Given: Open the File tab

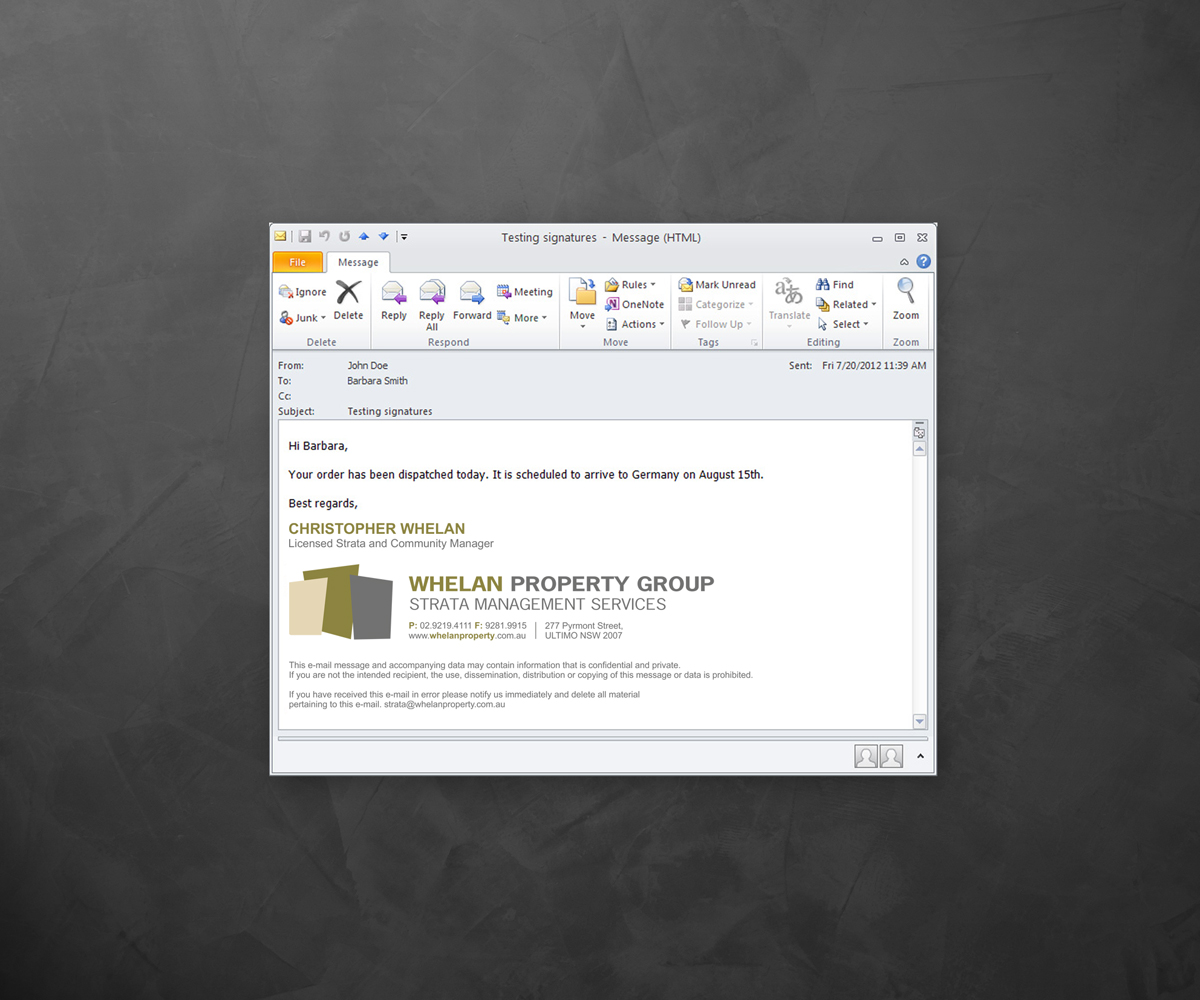Looking at the screenshot, I should (x=298, y=262).
